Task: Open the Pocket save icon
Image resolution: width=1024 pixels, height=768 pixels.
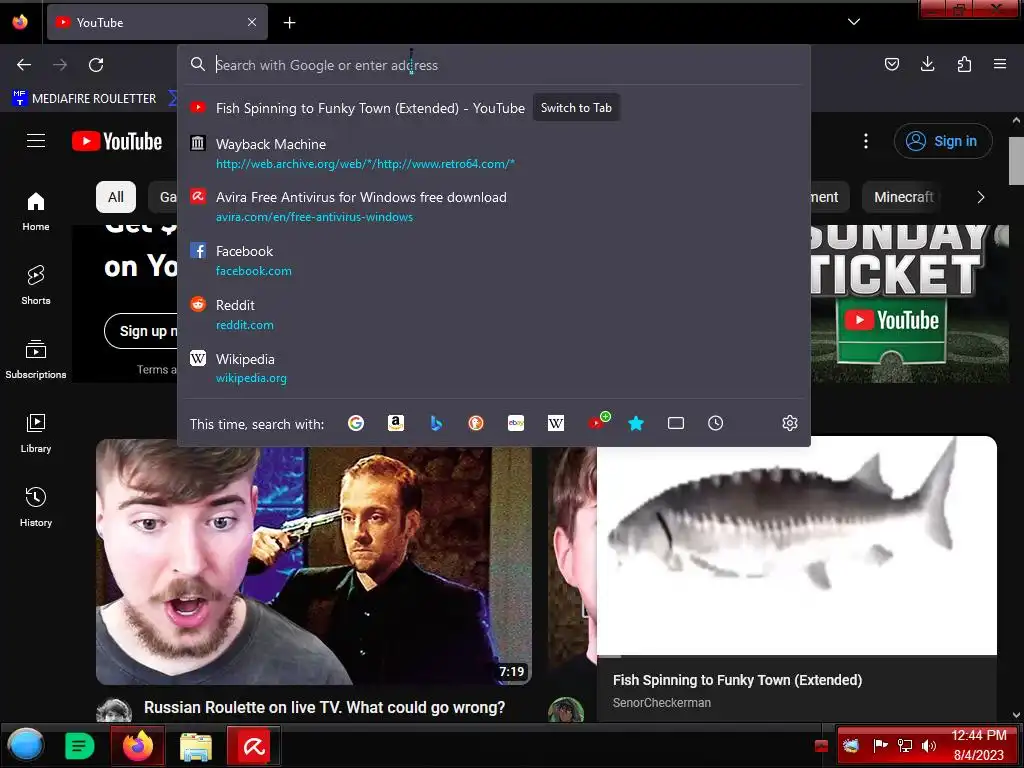Action: [x=891, y=64]
